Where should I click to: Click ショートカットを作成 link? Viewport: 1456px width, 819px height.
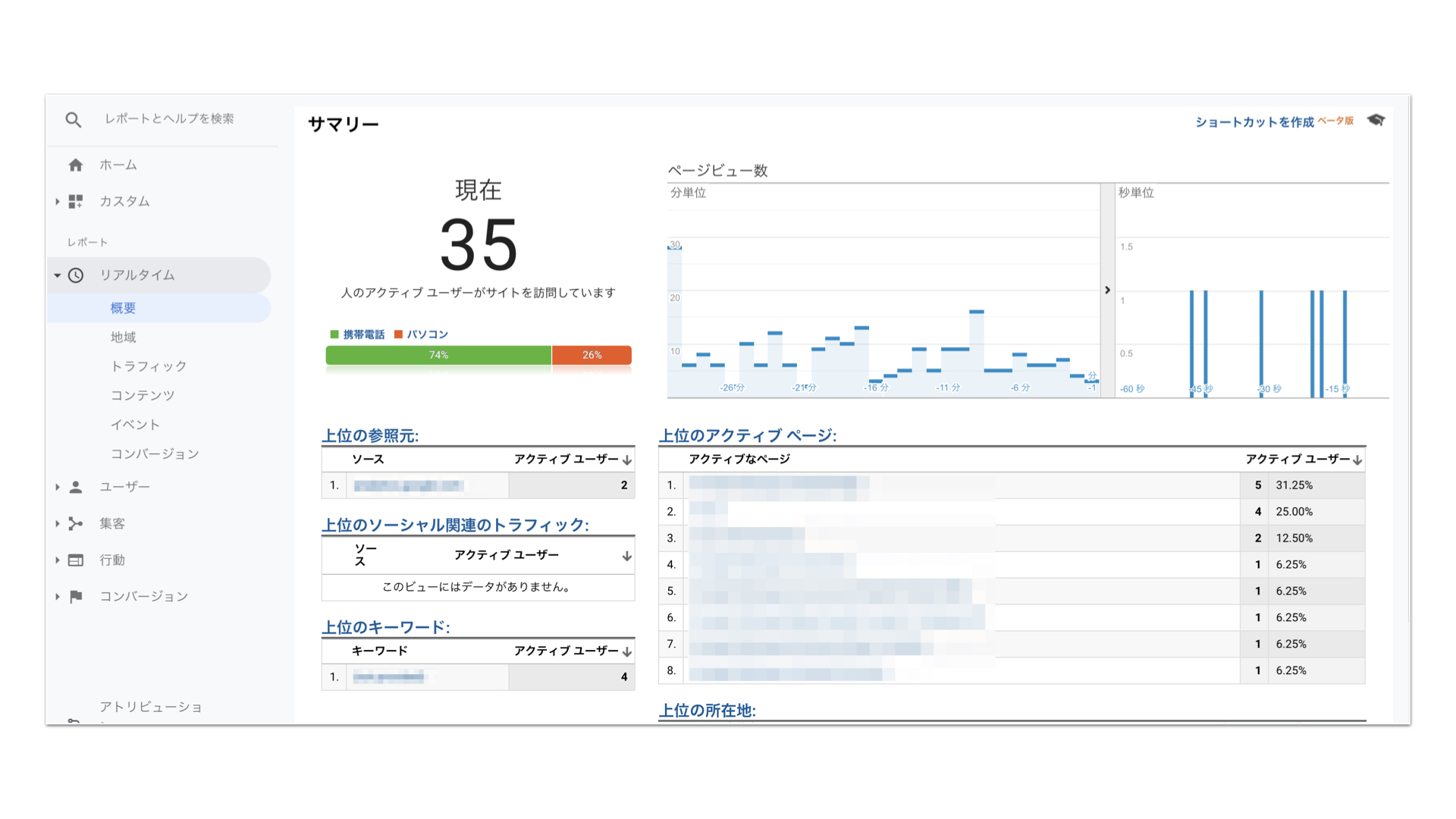coord(1254,122)
